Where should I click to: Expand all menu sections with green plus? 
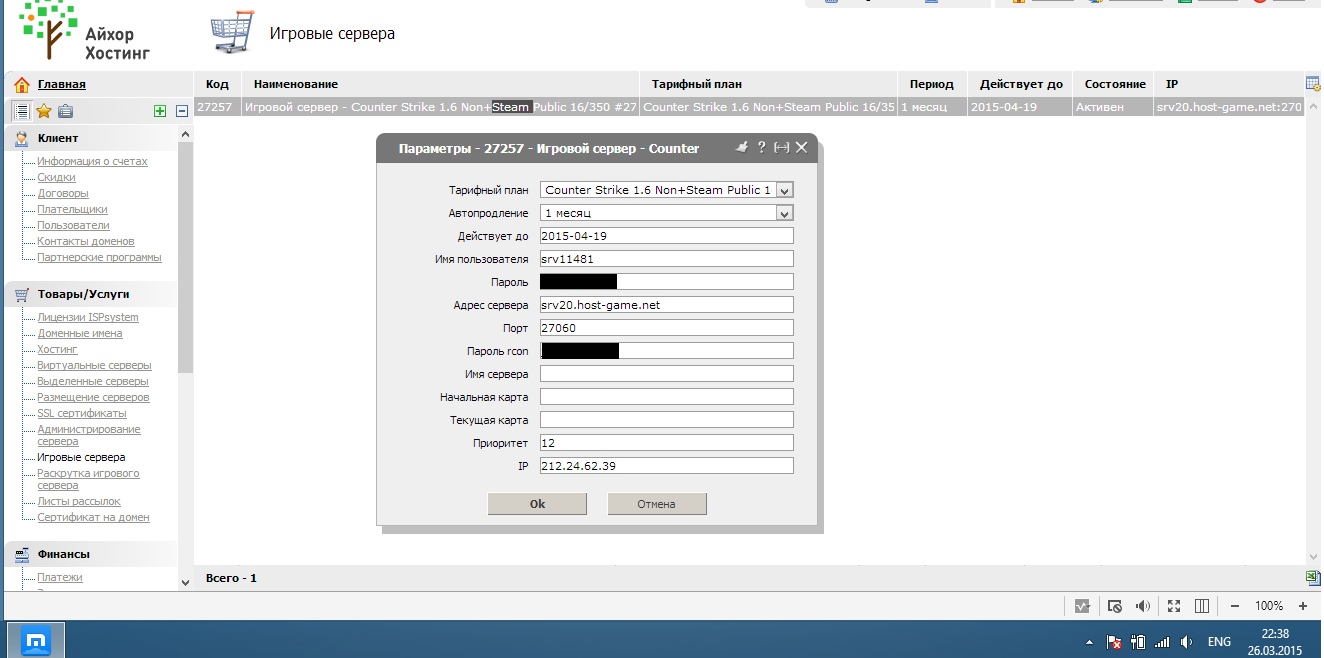[x=160, y=112]
